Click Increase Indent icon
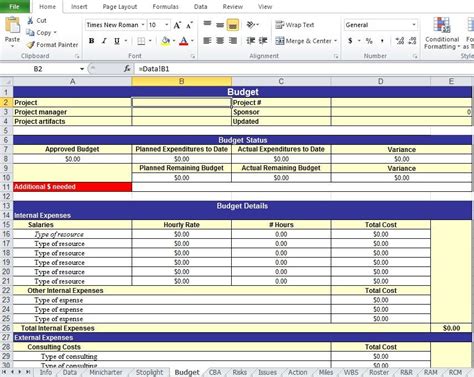This screenshot has width=474, height=377. pos(263,41)
